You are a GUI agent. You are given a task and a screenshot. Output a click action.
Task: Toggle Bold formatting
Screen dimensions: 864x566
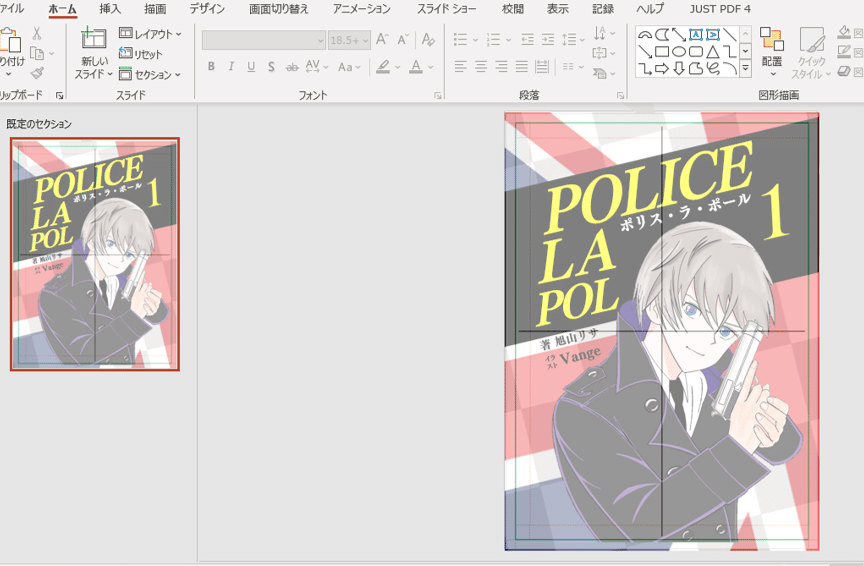pos(211,67)
